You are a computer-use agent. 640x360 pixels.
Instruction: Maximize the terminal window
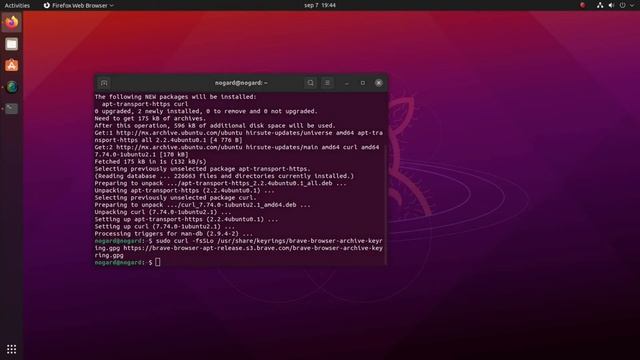pos(362,83)
